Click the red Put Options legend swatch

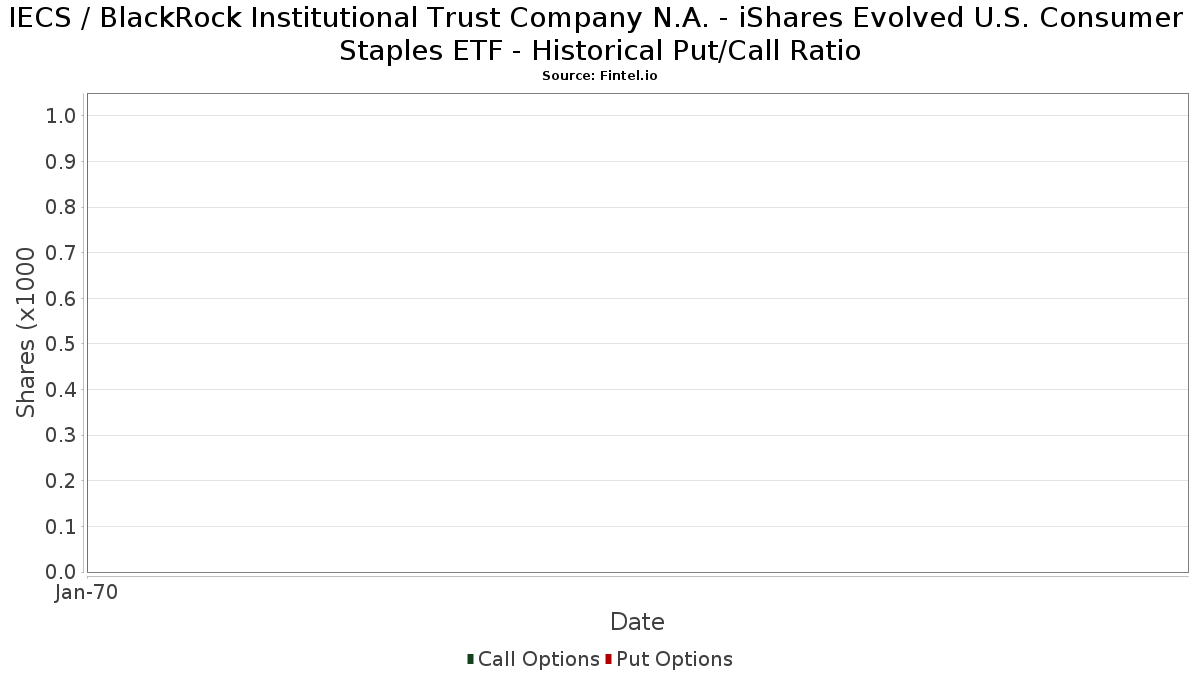click(x=608, y=659)
